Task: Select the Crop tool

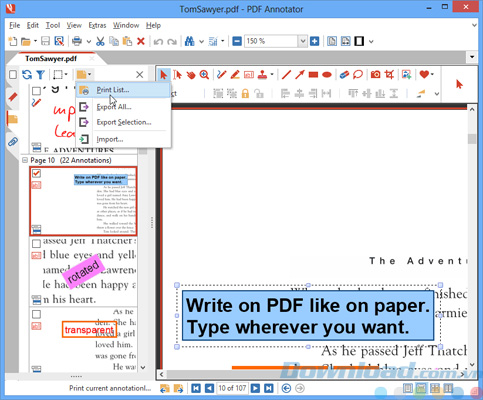Action: pos(389,74)
